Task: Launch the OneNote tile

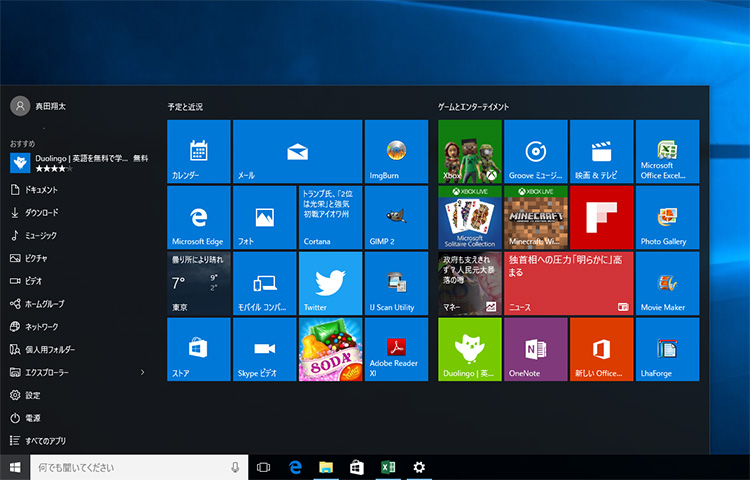Action: [x=535, y=349]
